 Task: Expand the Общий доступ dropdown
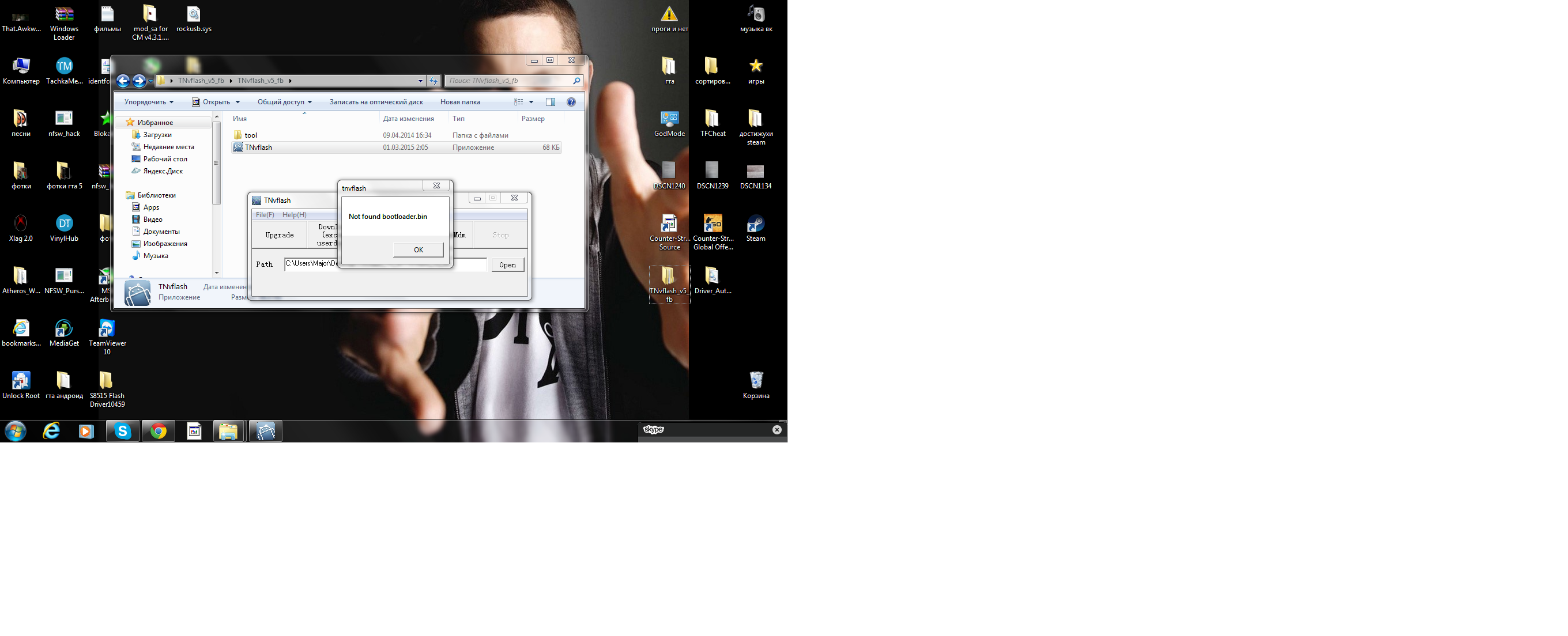[x=284, y=102]
